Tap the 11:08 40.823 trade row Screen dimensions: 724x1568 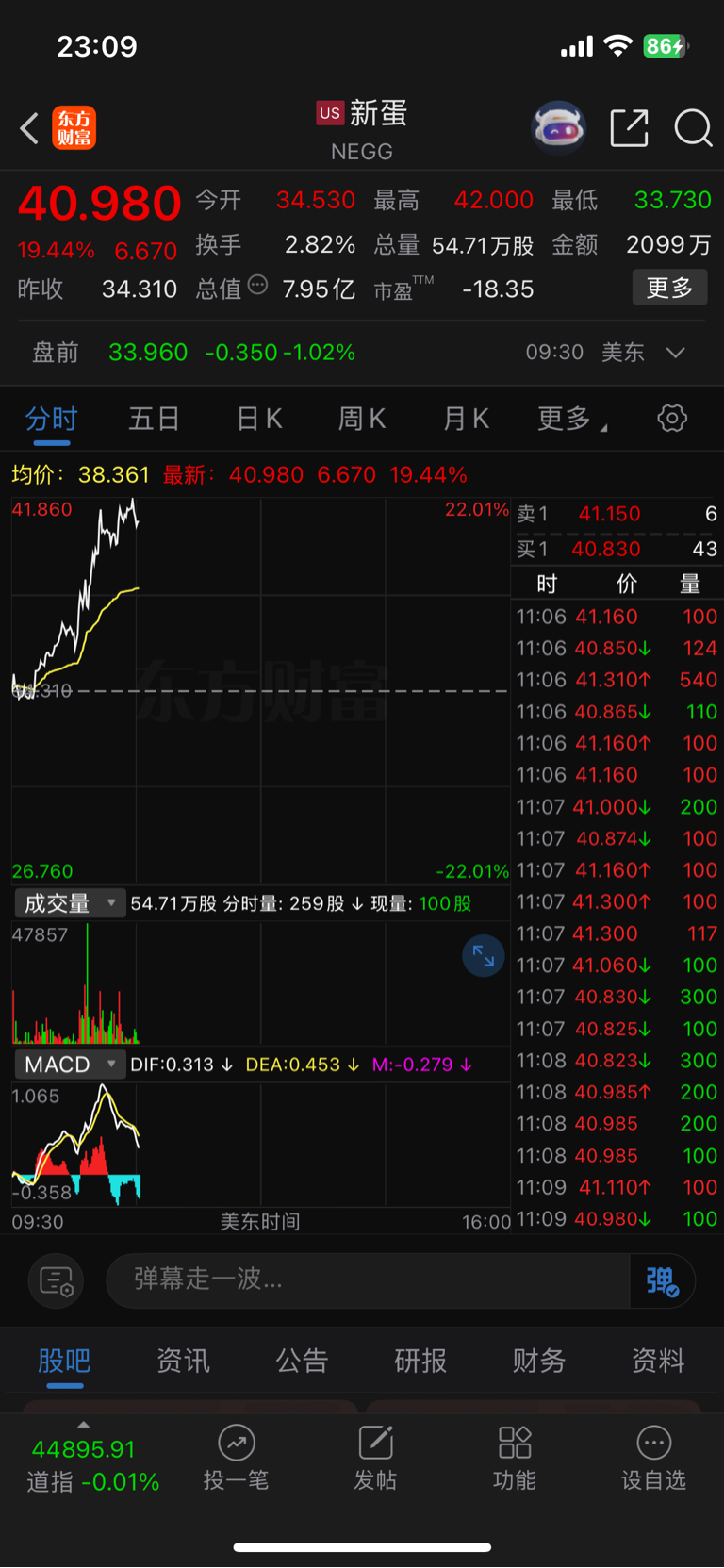[617, 1061]
